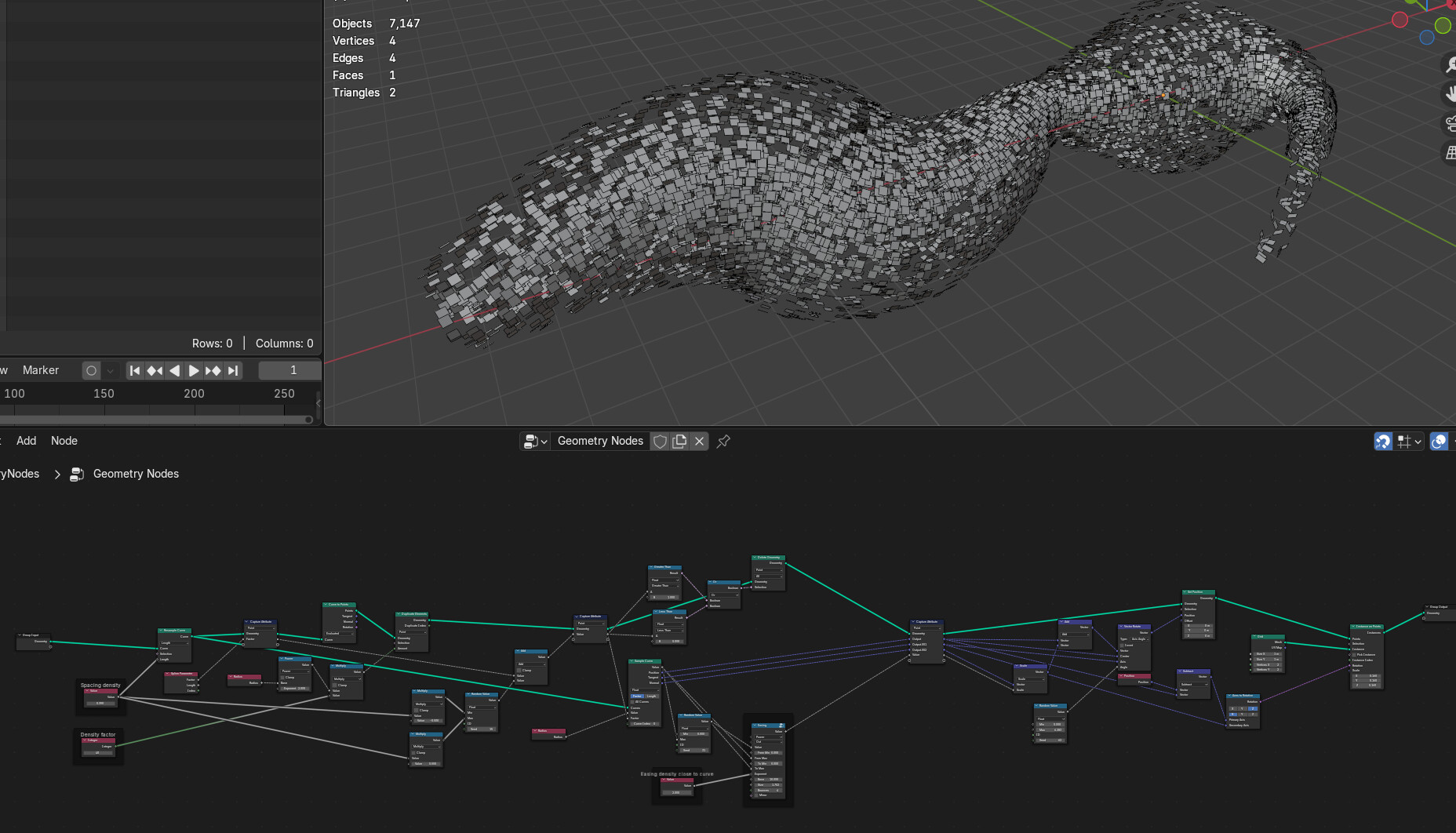Select the Density factor node
The height and width of the screenshot is (833, 1456).
pos(98,746)
